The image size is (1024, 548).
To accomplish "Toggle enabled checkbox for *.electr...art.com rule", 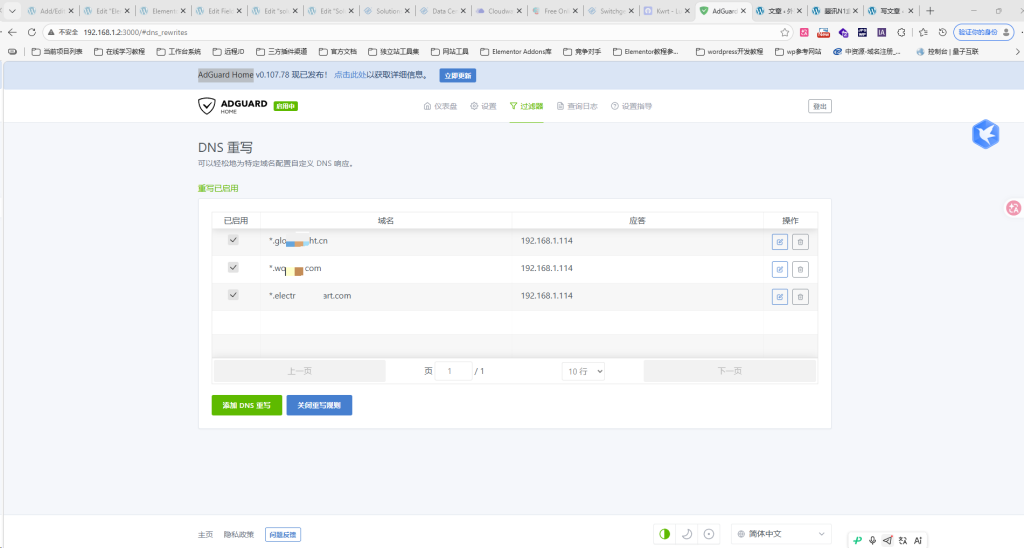I will click(x=233, y=295).
